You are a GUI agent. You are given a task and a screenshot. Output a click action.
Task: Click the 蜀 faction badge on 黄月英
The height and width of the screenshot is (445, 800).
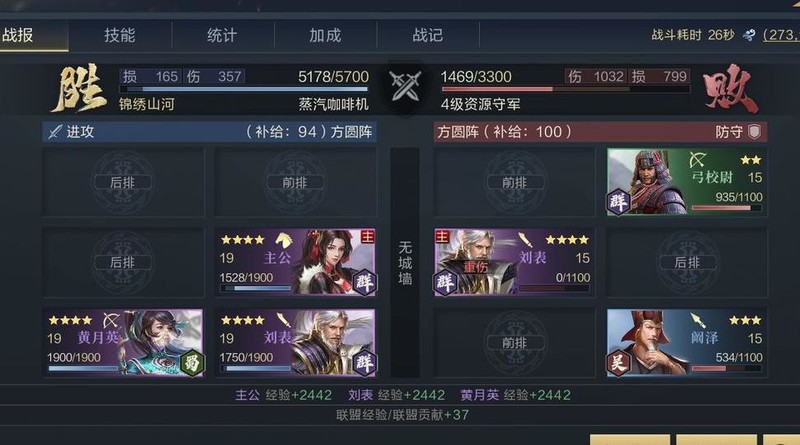[192, 363]
